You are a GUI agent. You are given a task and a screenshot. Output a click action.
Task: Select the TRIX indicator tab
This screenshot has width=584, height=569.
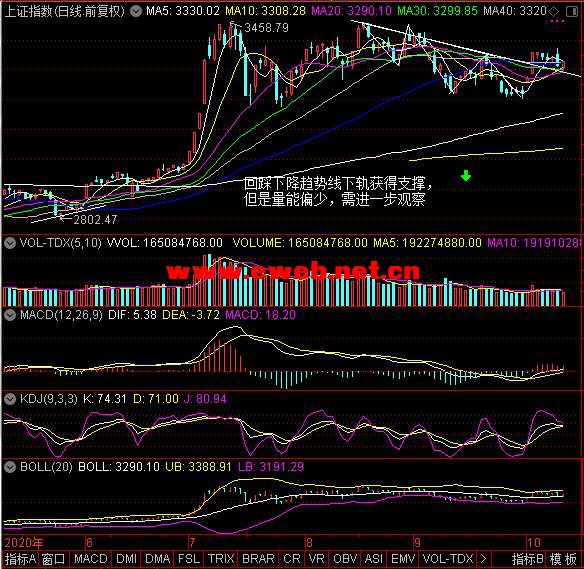click(221, 559)
